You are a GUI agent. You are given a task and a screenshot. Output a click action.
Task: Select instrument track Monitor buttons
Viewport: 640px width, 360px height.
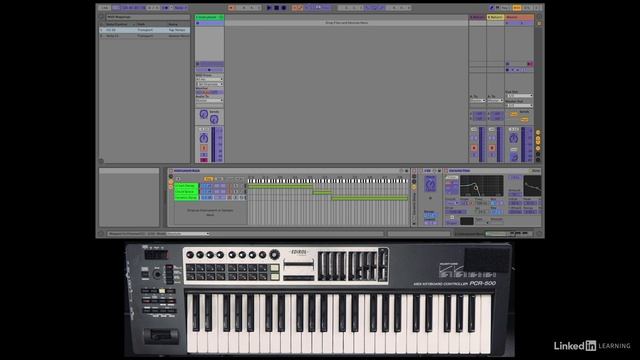click(209, 93)
